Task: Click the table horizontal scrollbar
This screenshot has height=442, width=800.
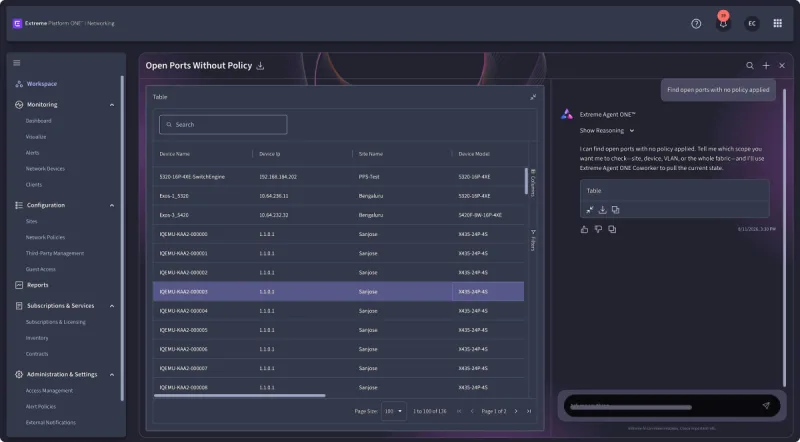Action: (x=239, y=396)
